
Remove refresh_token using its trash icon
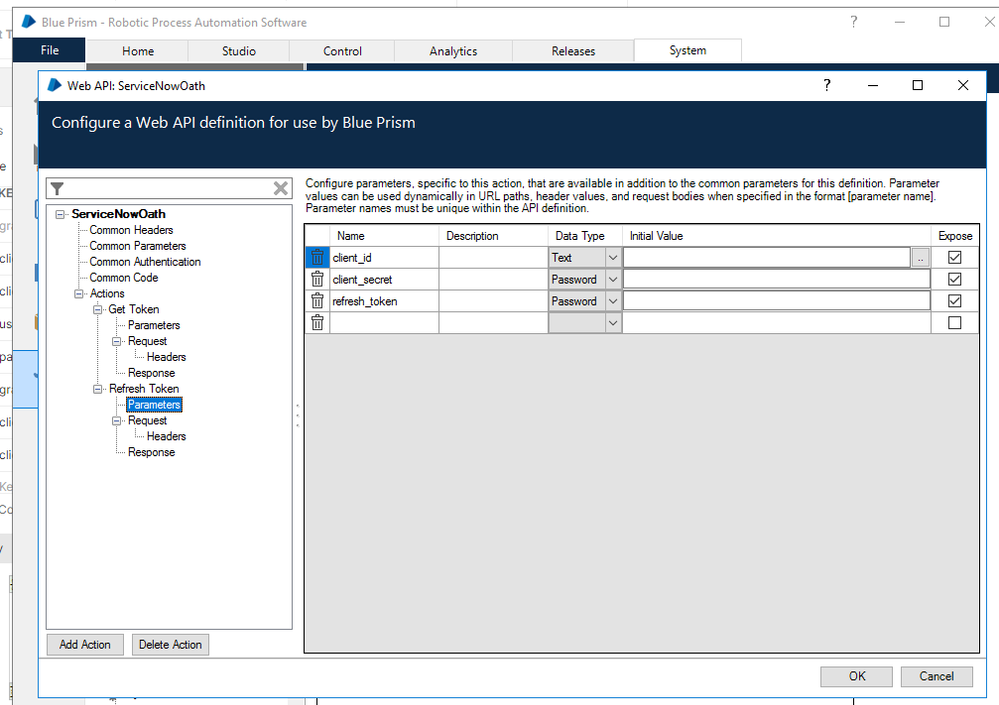[317, 301]
